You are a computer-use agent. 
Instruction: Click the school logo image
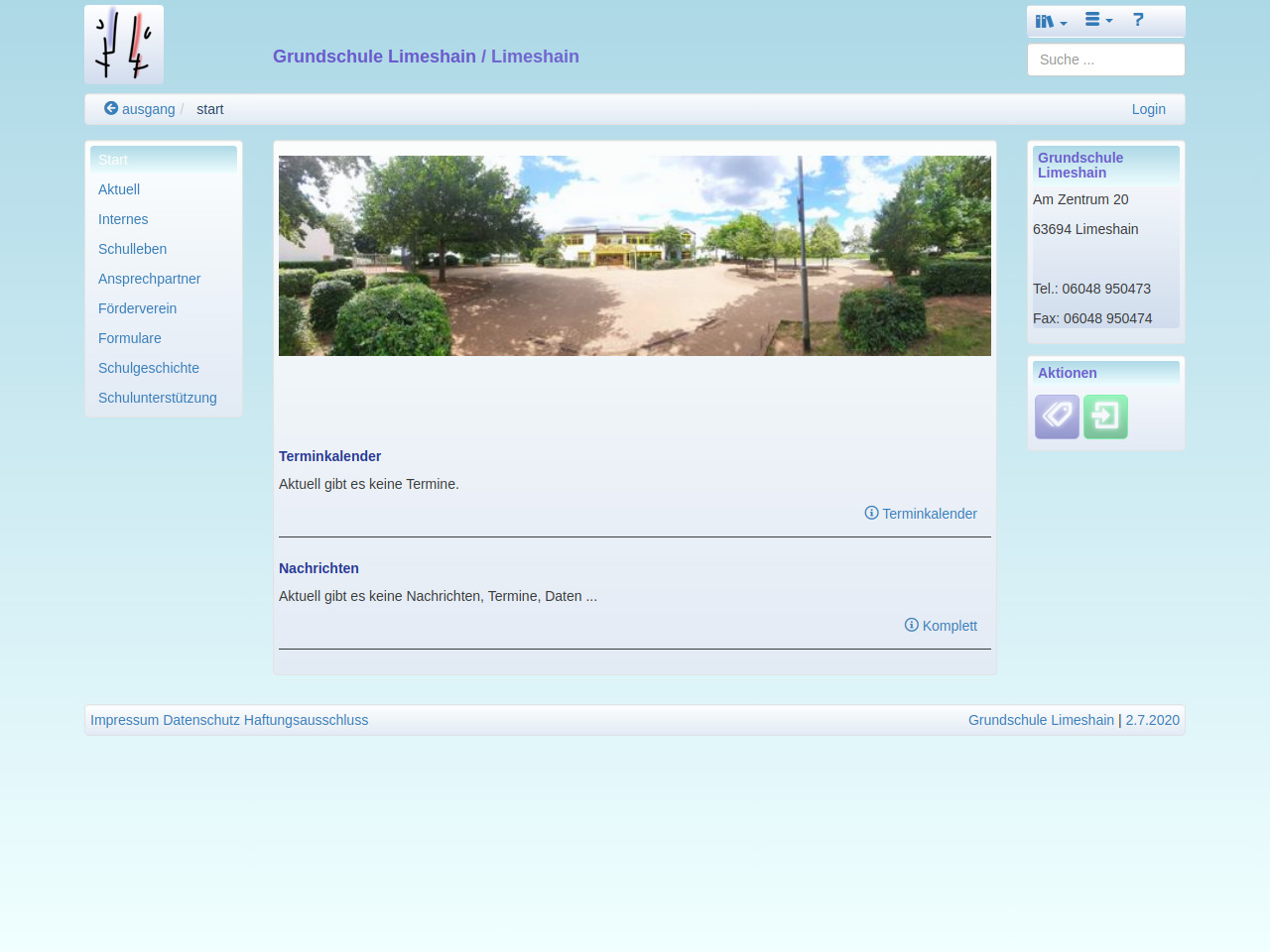pyautogui.click(x=124, y=45)
